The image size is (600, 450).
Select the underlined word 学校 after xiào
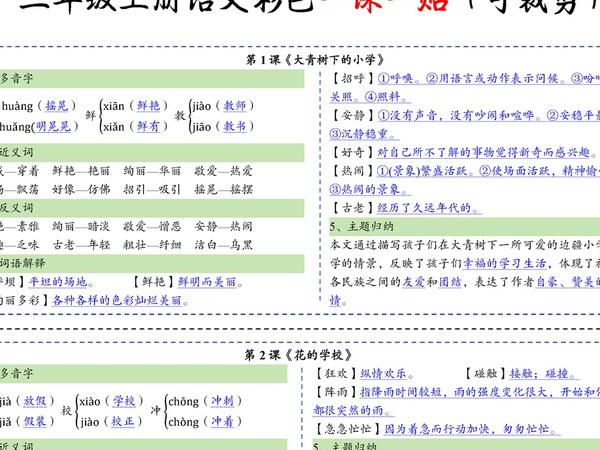click(x=124, y=401)
